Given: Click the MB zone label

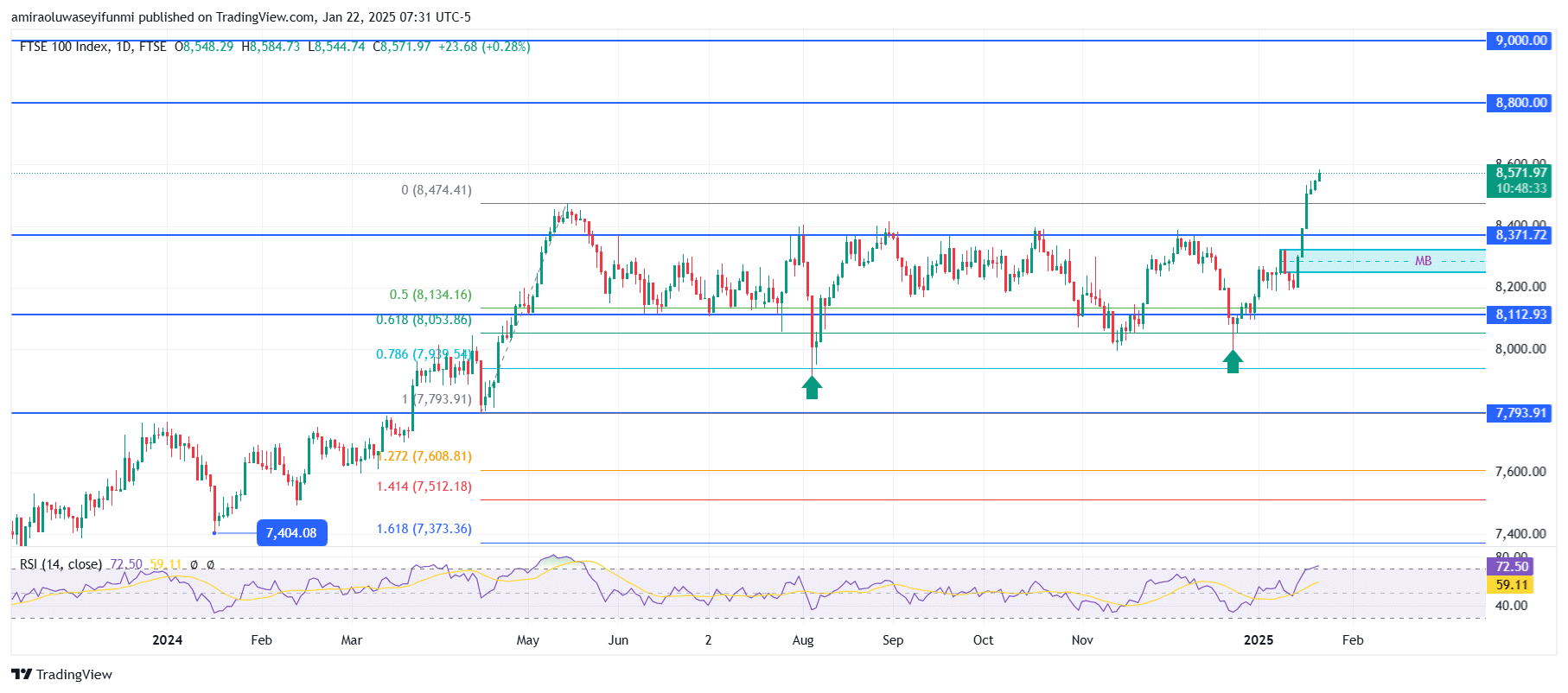Looking at the screenshot, I should [1423, 261].
